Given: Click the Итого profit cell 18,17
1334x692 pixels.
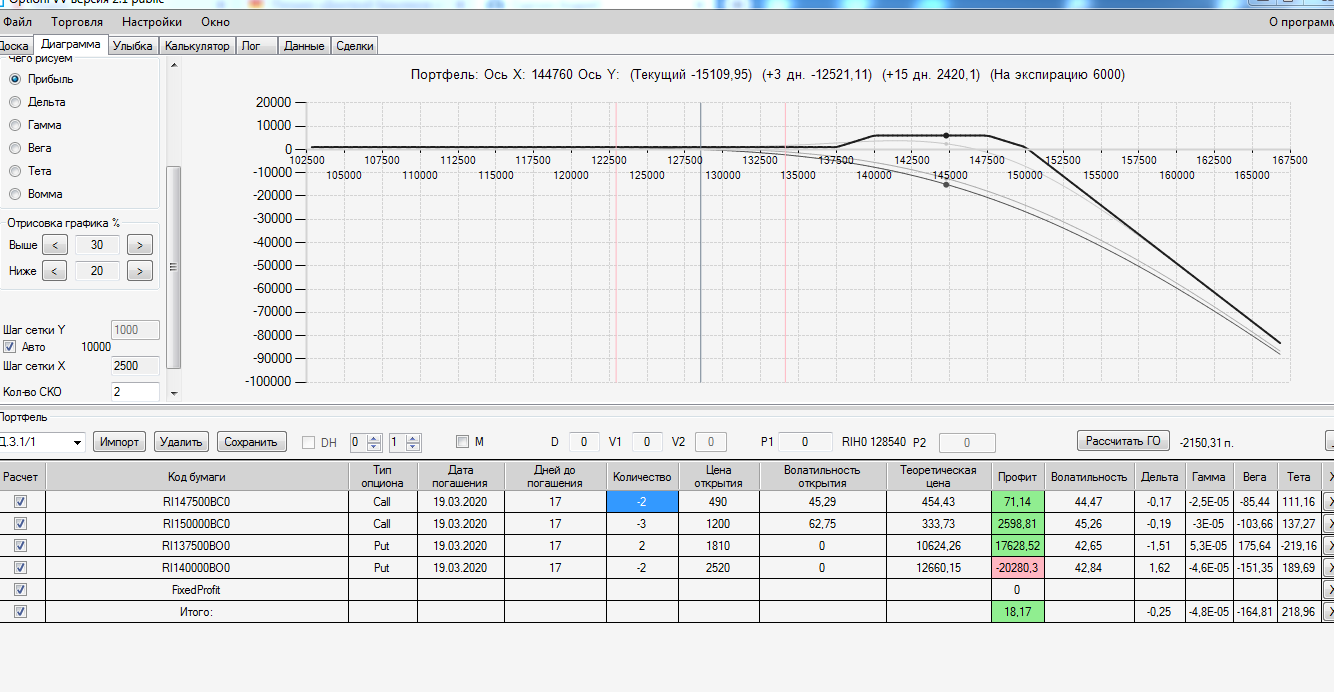Looking at the screenshot, I should [x=1017, y=612].
